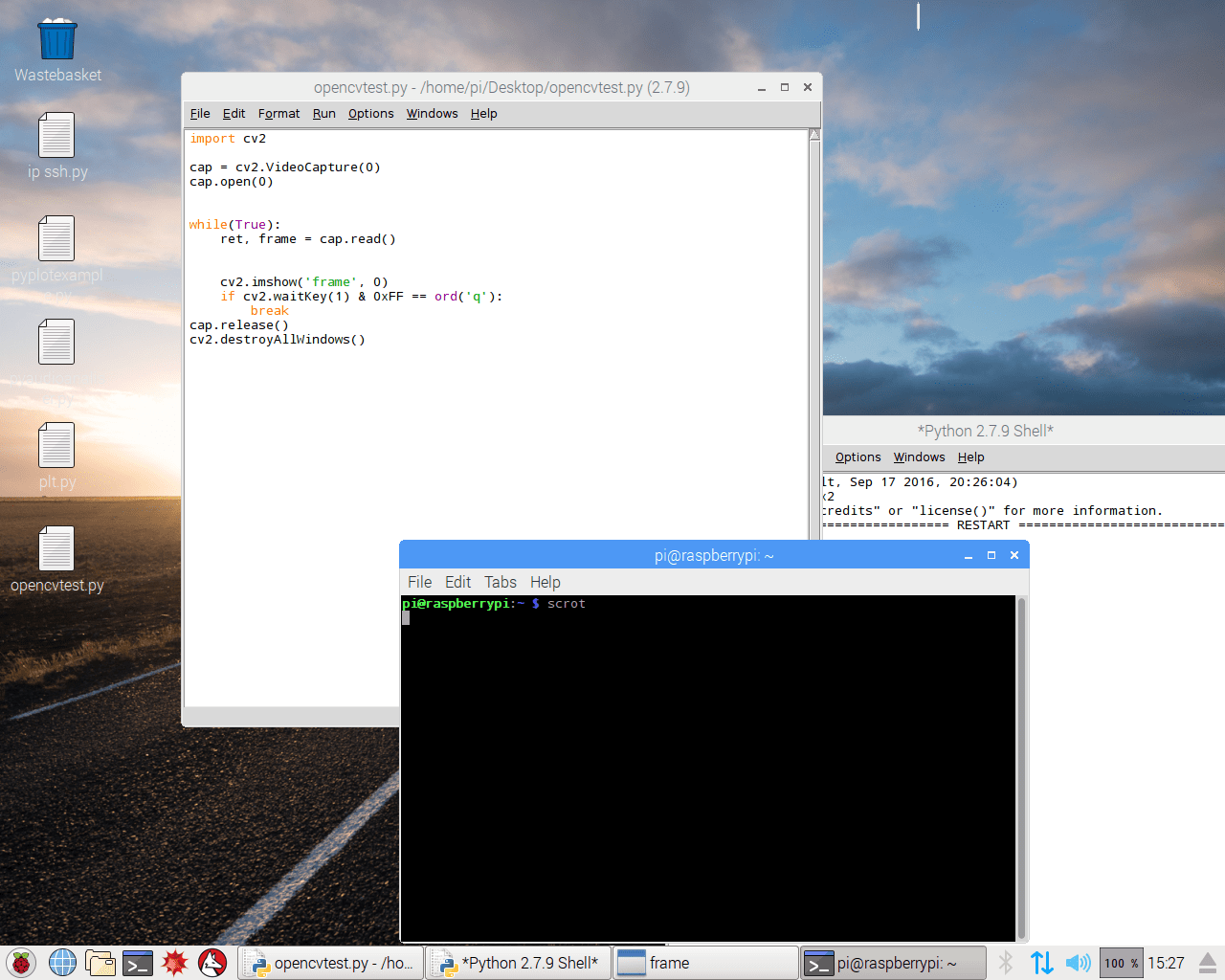Open the Tabs menu in the terminal window
The image size is (1225, 980).
point(500,582)
